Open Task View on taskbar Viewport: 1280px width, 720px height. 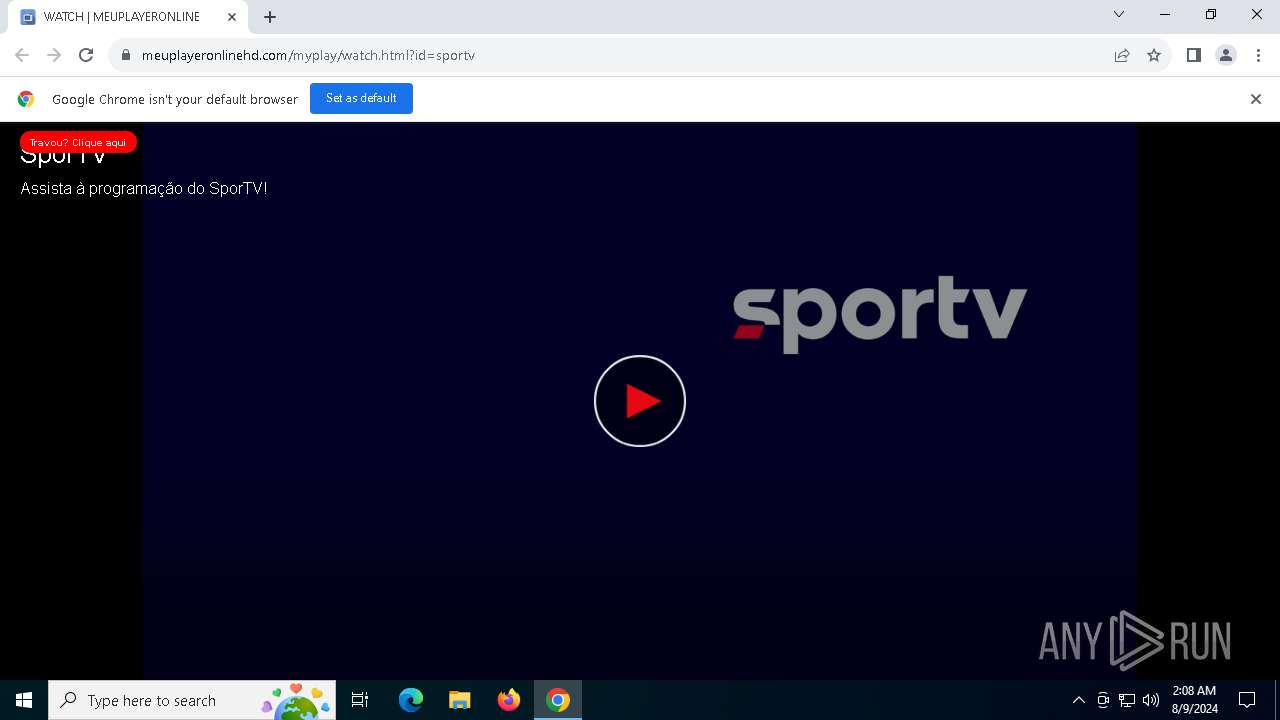360,700
